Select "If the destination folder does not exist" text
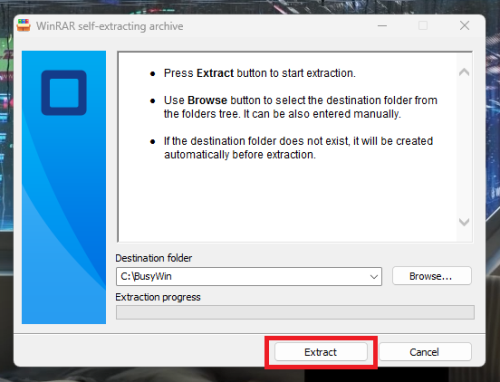The width and height of the screenshot is (500, 382). pos(298,148)
